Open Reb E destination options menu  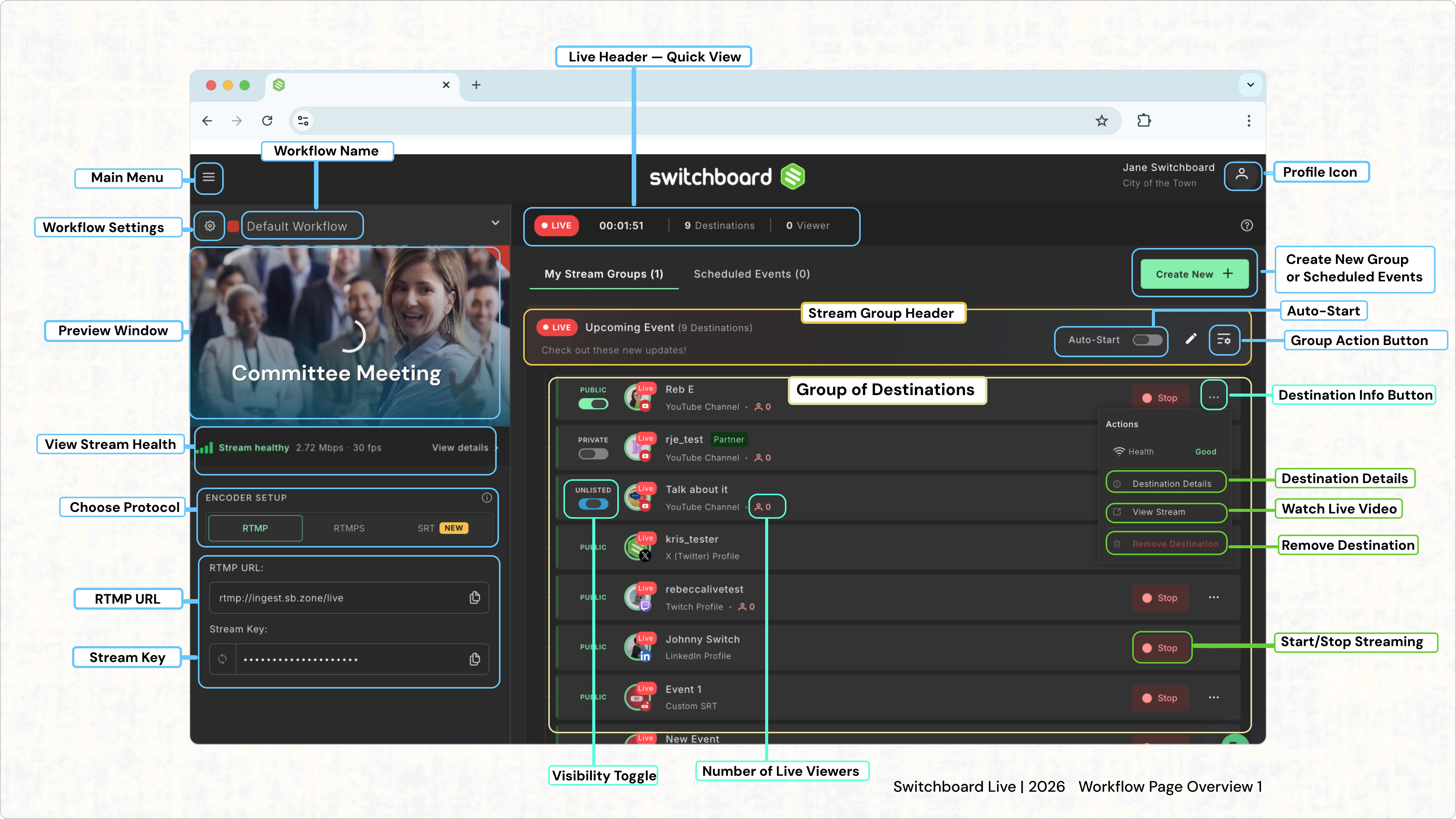[x=1213, y=397]
